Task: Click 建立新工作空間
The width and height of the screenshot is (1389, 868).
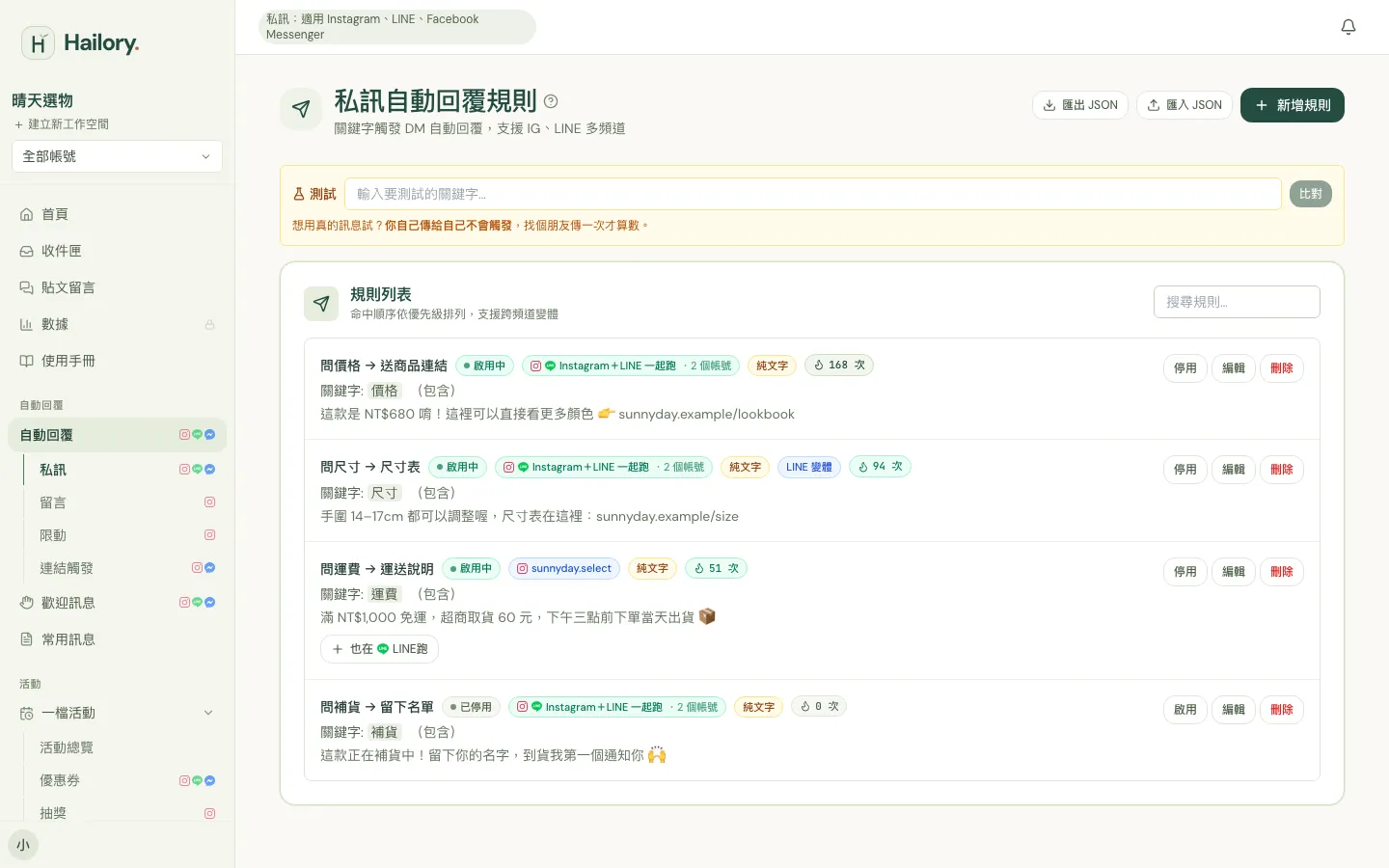Action: pyautogui.click(x=62, y=124)
